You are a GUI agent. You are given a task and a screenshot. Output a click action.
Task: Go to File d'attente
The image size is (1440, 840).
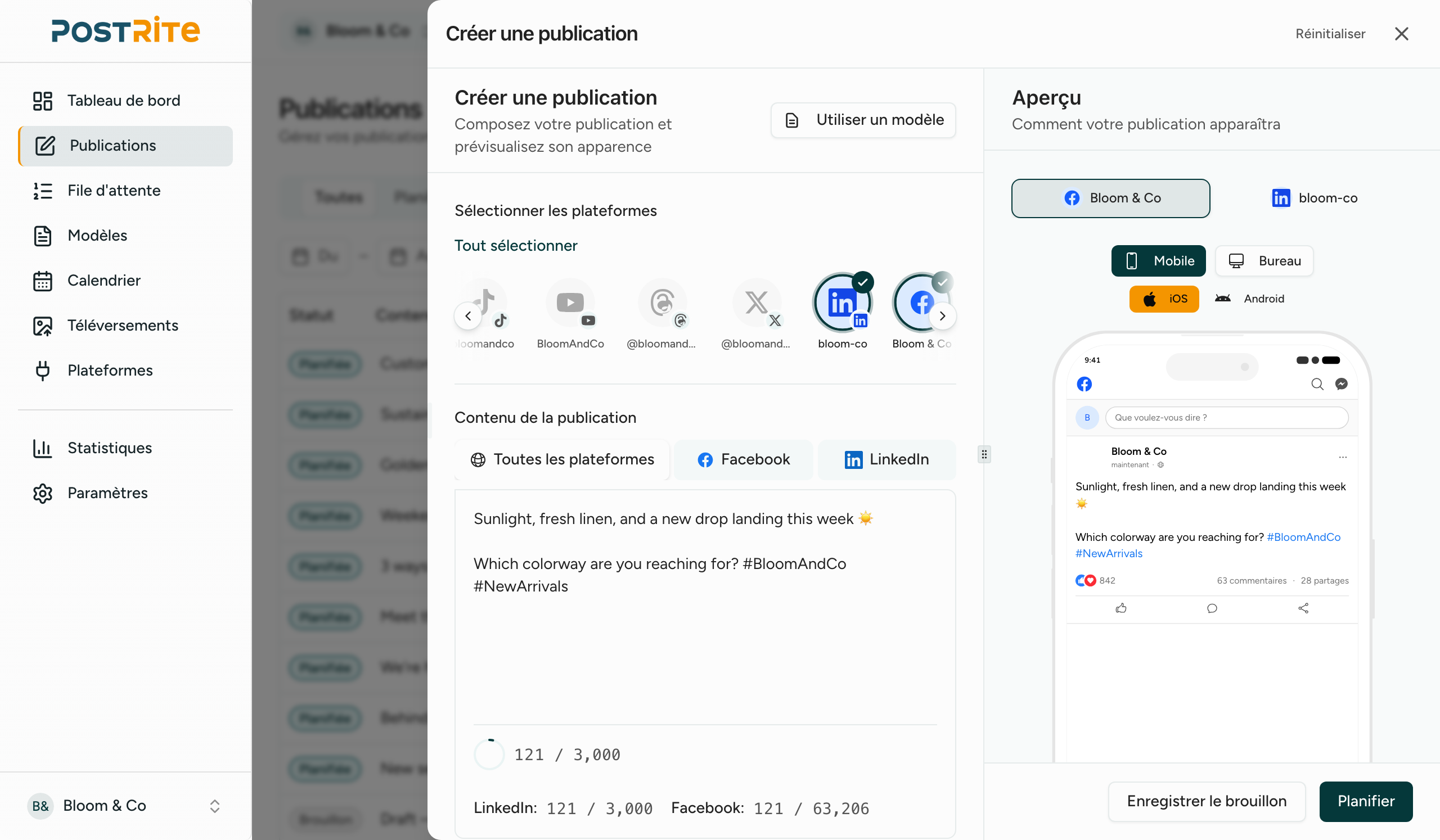point(125,190)
